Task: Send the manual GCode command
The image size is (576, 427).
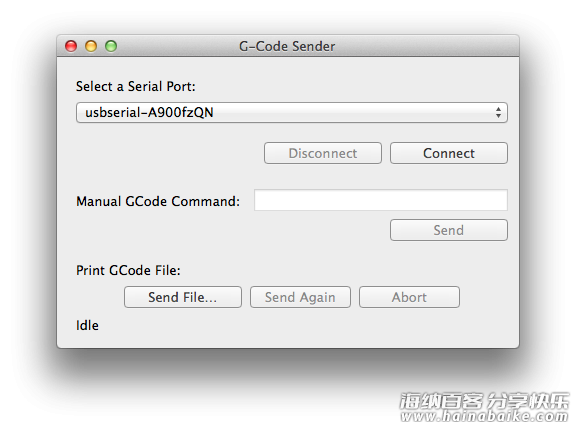Action: 449,230
